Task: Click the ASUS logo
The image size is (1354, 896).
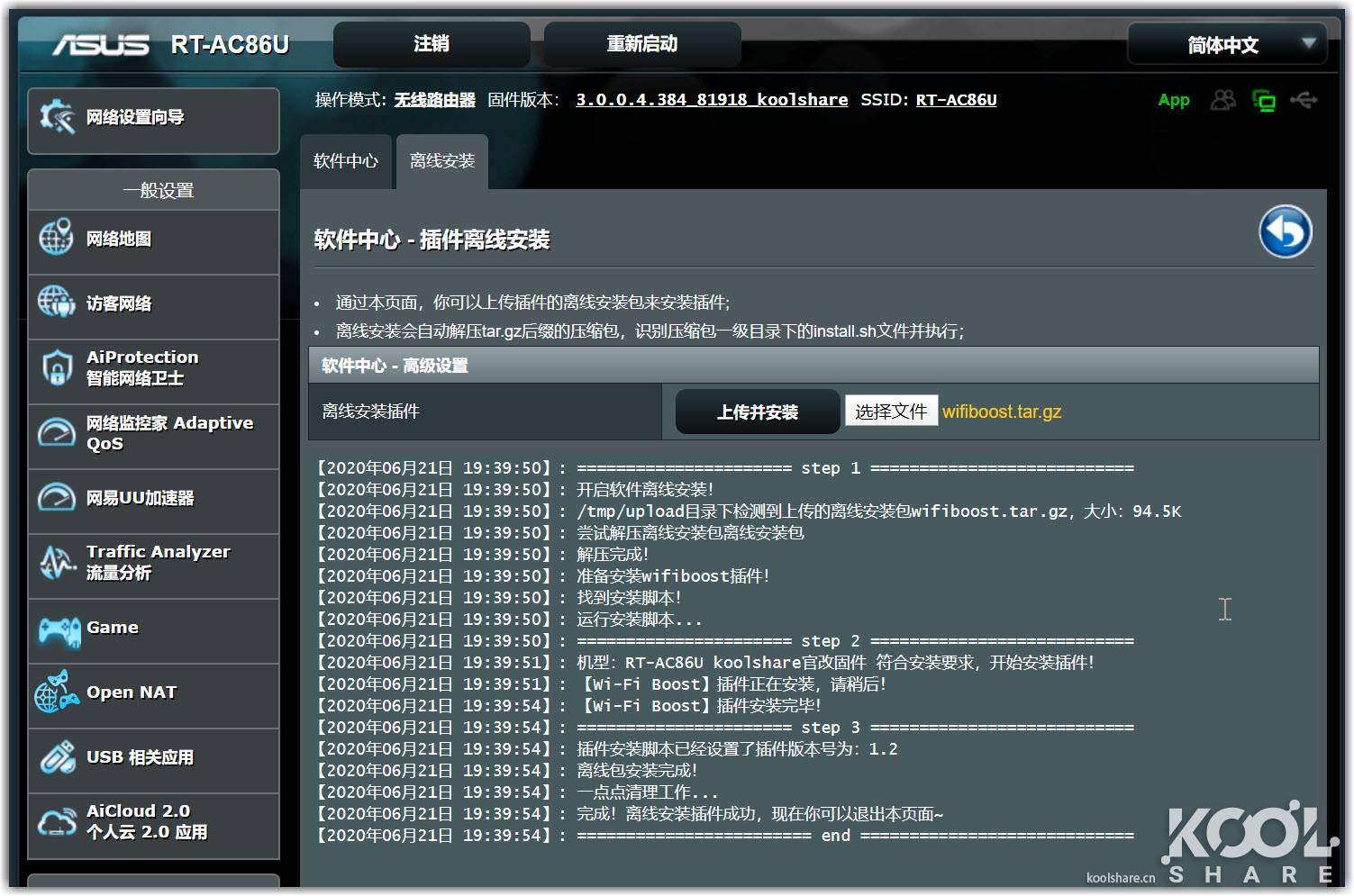Action: (x=100, y=44)
